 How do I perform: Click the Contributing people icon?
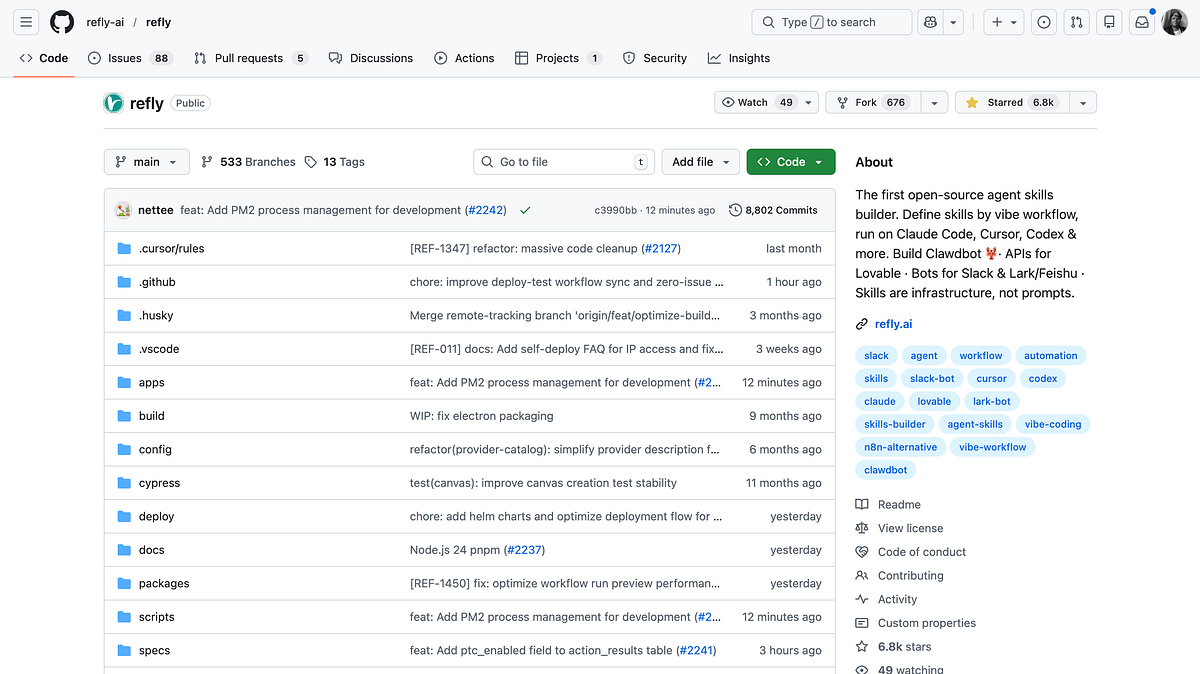pos(862,575)
